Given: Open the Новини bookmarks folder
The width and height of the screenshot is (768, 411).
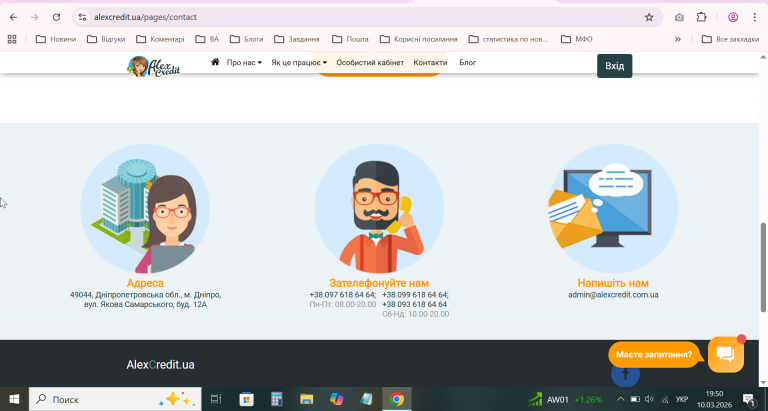Looking at the screenshot, I should (56, 39).
